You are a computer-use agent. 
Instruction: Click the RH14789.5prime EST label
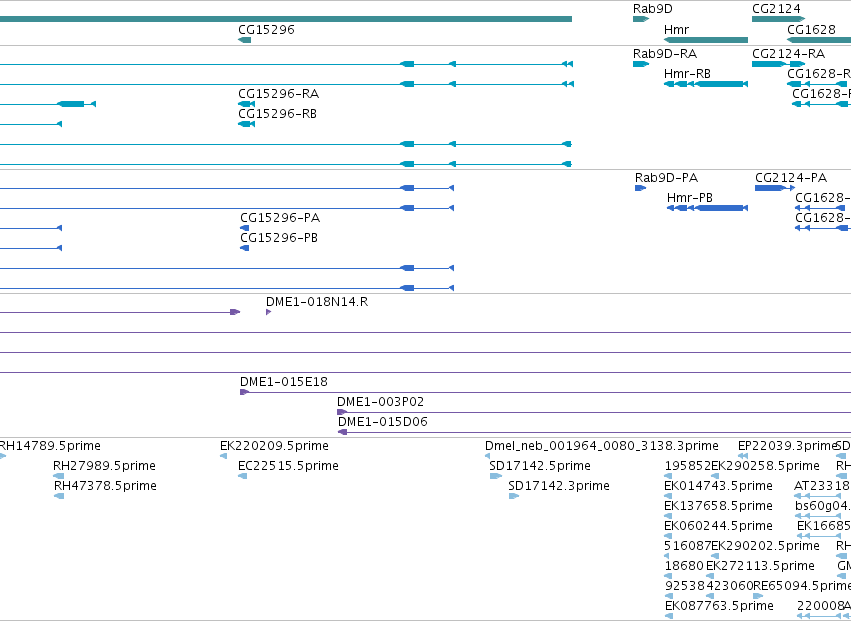pyautogui.click(x=50, y=446)
